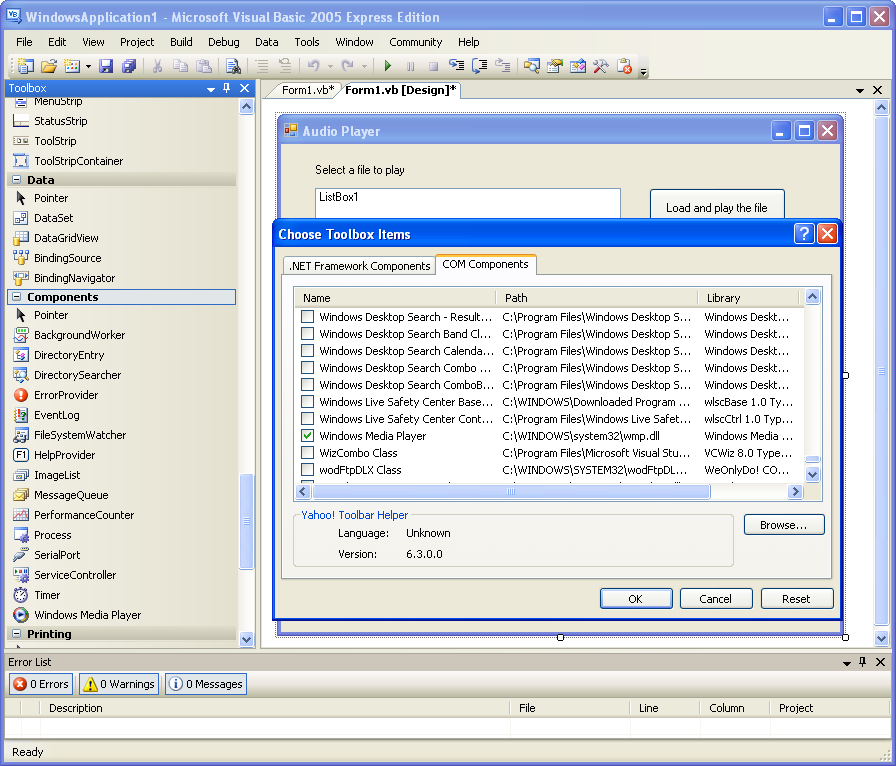Collapse the Printing group in the Toolbox

tap(17, 633)
